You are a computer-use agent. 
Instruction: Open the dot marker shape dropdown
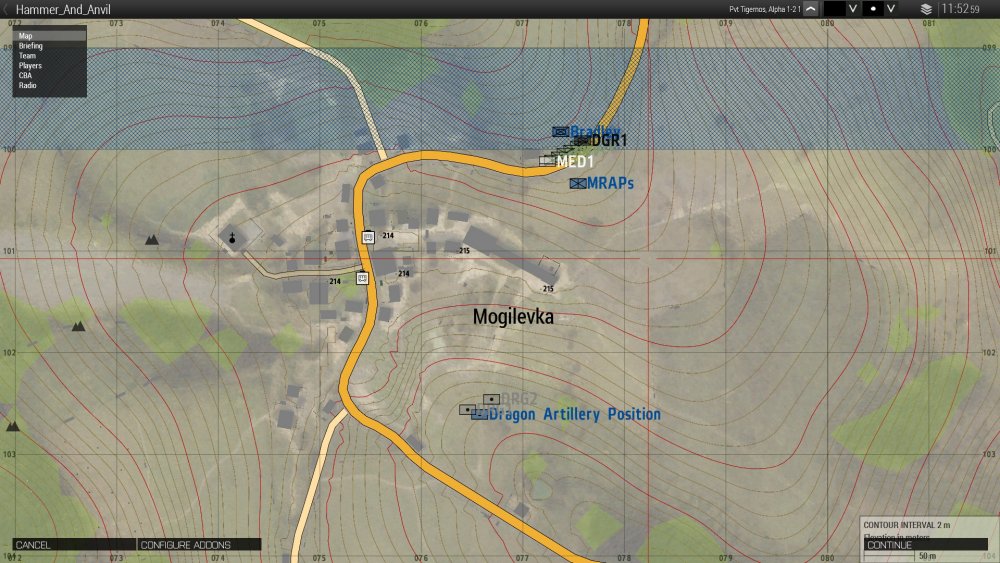tap(890, 9)
